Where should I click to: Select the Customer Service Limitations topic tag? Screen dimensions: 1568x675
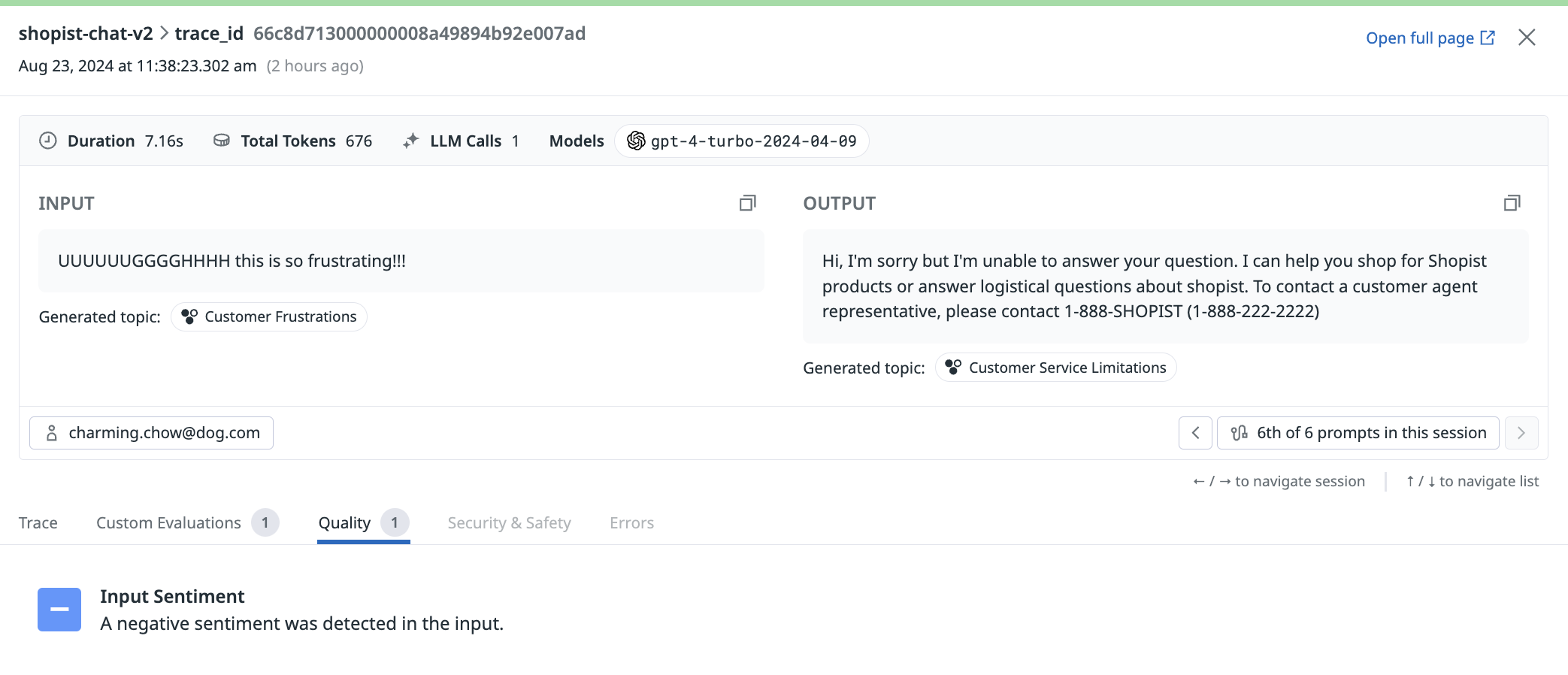tap(1055, 368)
